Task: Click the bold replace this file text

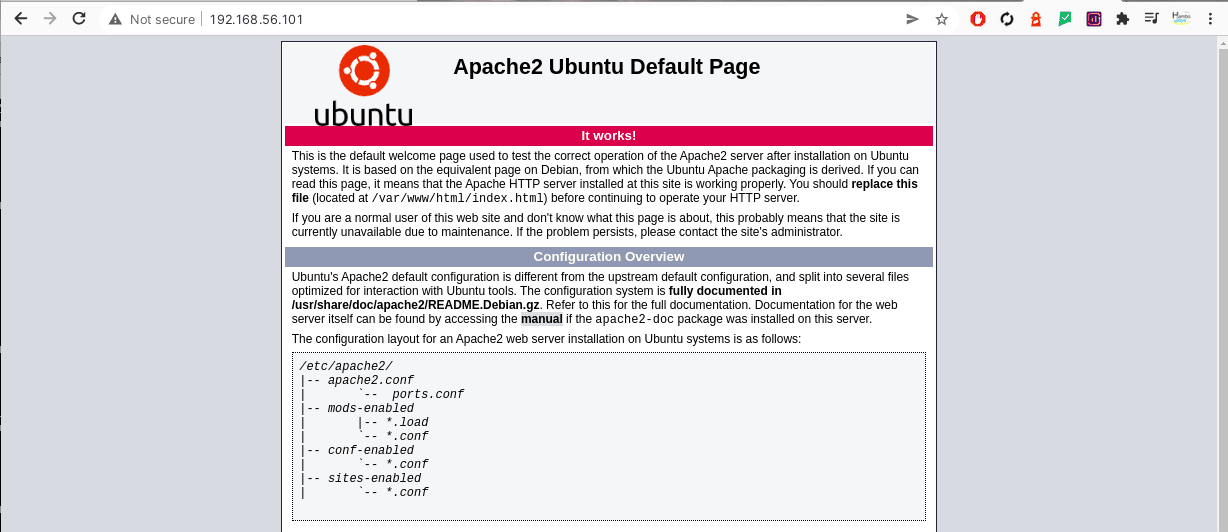Action: 605,191
